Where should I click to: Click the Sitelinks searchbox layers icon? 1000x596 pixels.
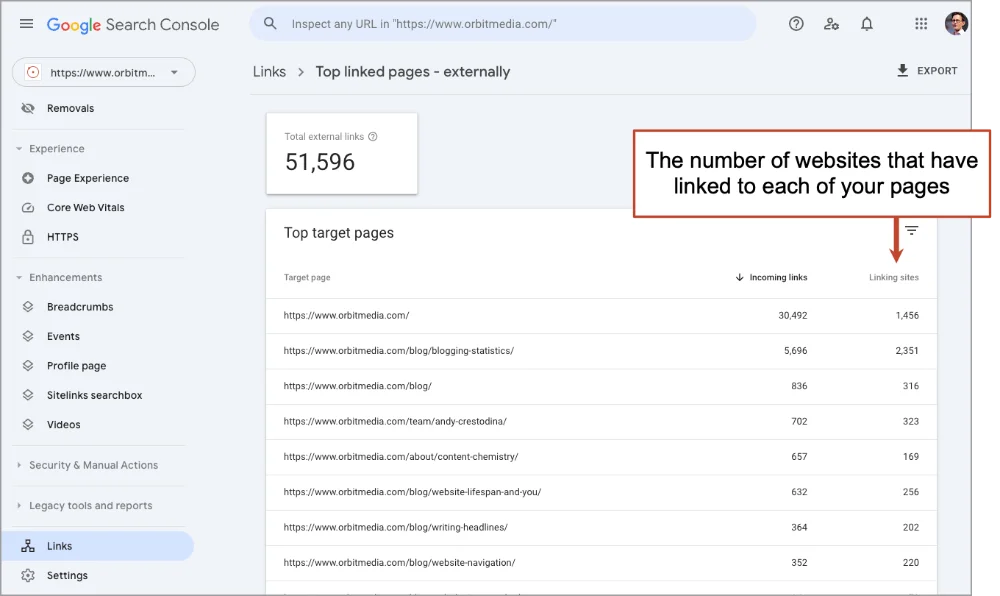coord(28,395)
